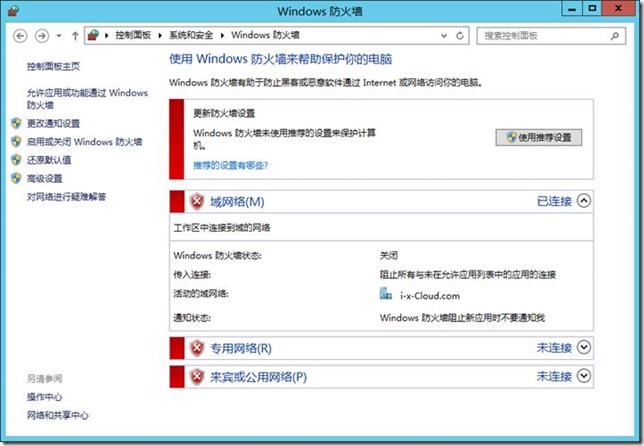The image size is (644, 446).
Task: Click 已连接 status of 域网络
Action: coord(554,201)
